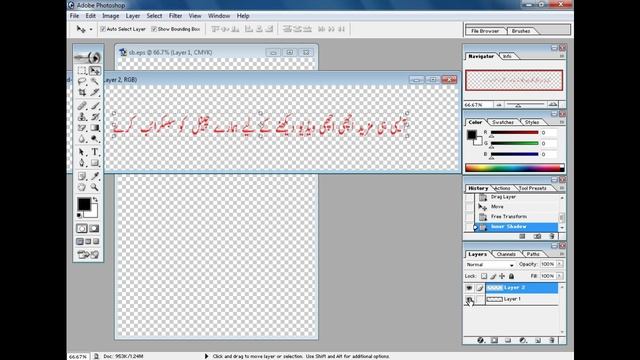Select Layer 1 in Layers panel
This screenshot has height=360, width=640.
pyautogui.click(x=522, y=299)
